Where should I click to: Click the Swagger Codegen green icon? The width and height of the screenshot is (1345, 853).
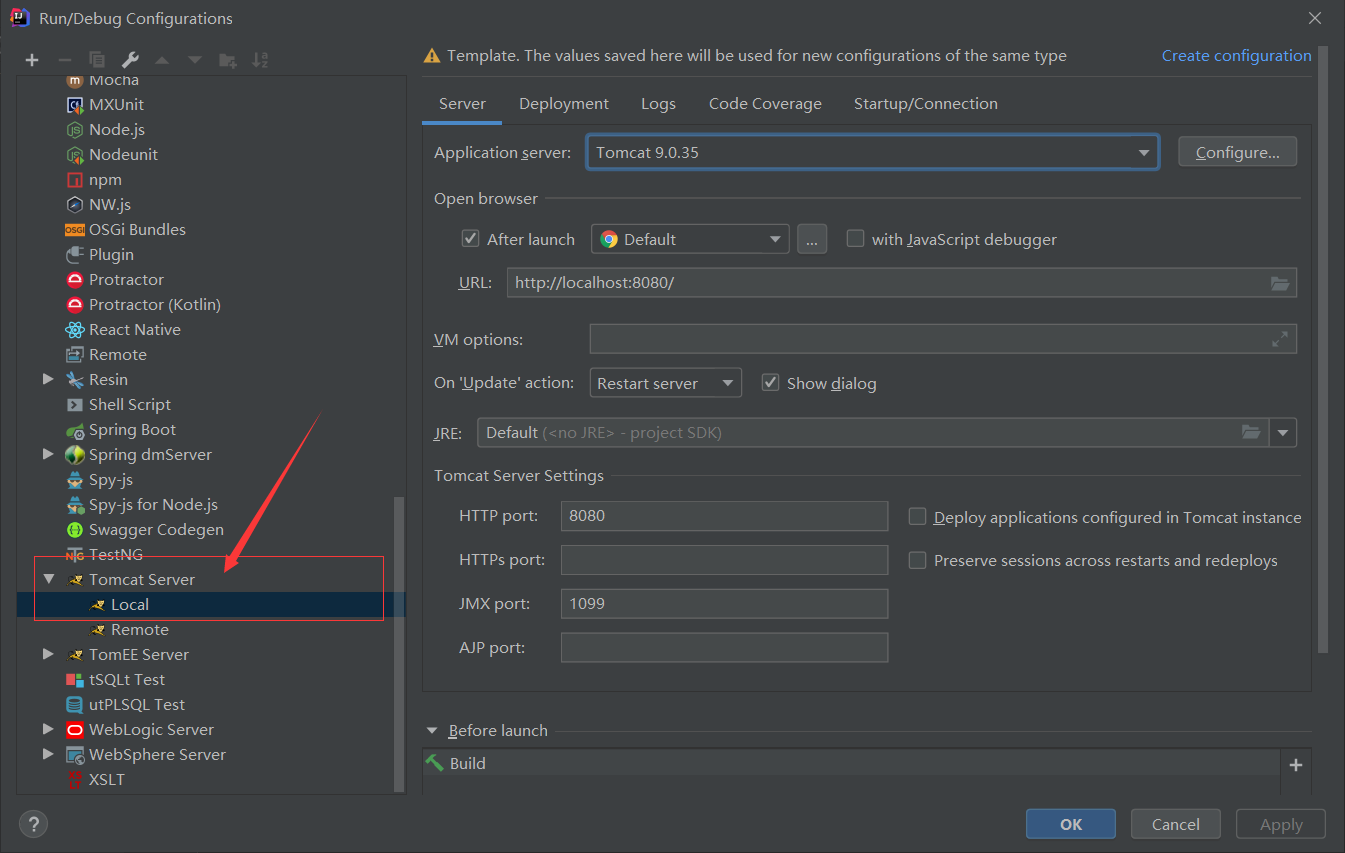click(x=75, y=529)
